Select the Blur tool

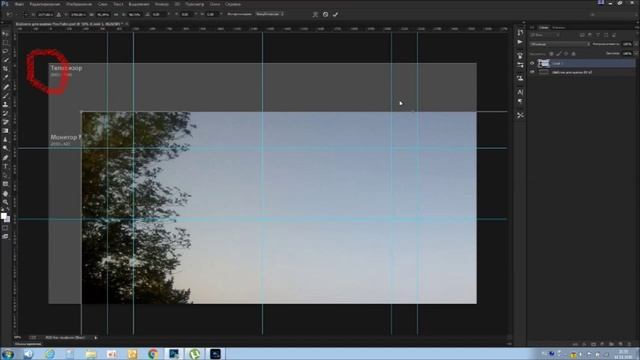click(x=5, y=140)
